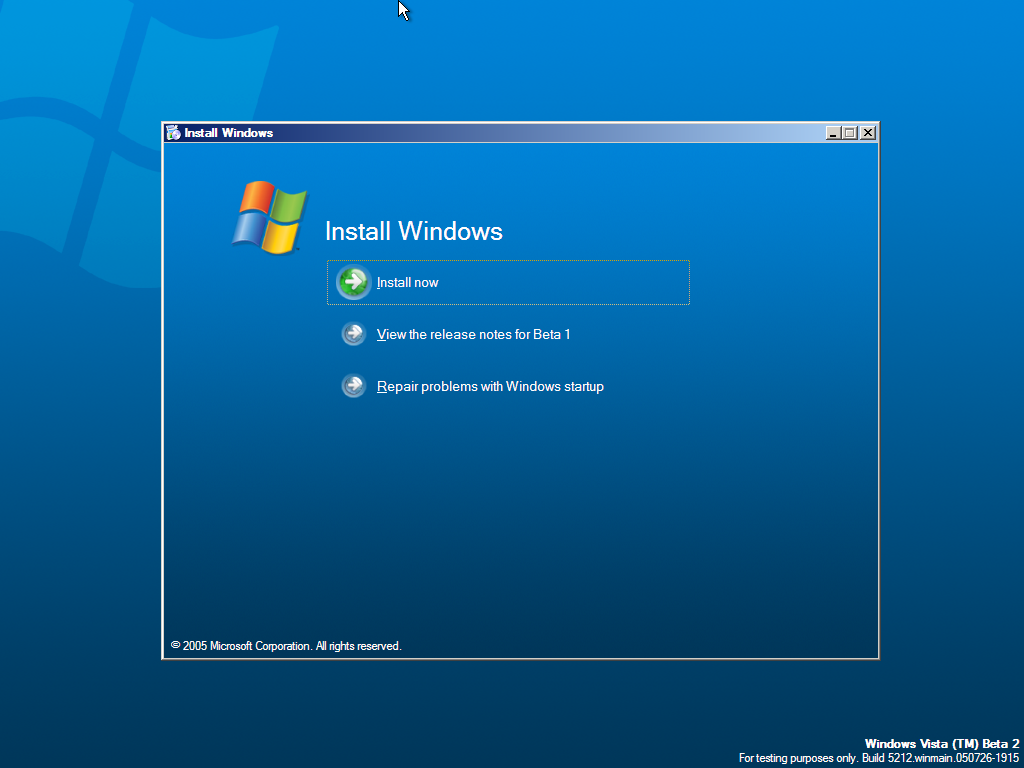Choose Repair problems with Windows startup

pos(490,387)
